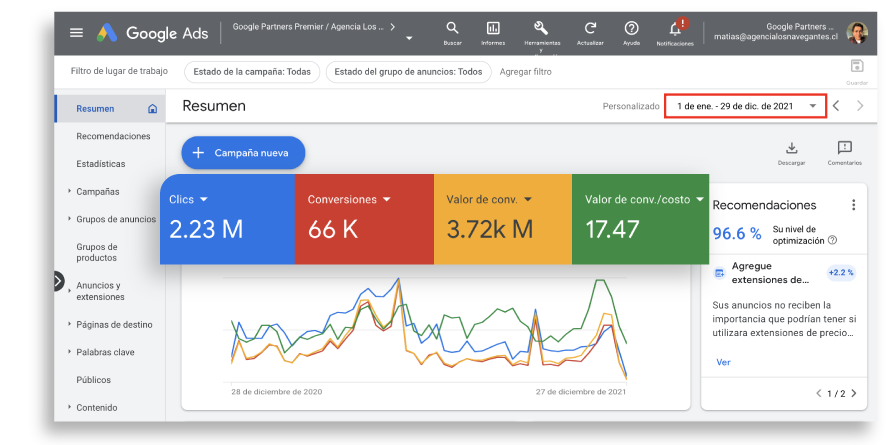Open the Conversiones metric dropdown
This screenshot has width=888, height=445.
(387, 199)
